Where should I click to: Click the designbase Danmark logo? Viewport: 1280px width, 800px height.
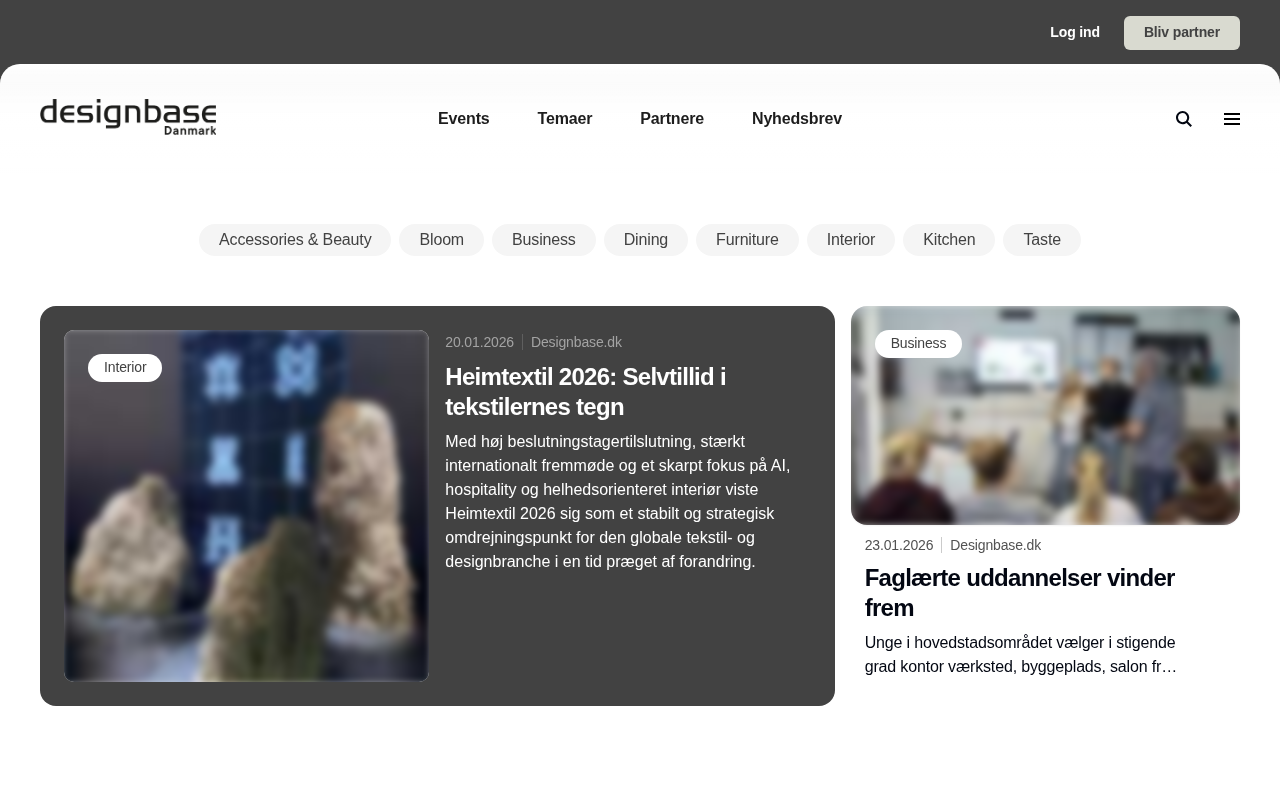(128, 117)
